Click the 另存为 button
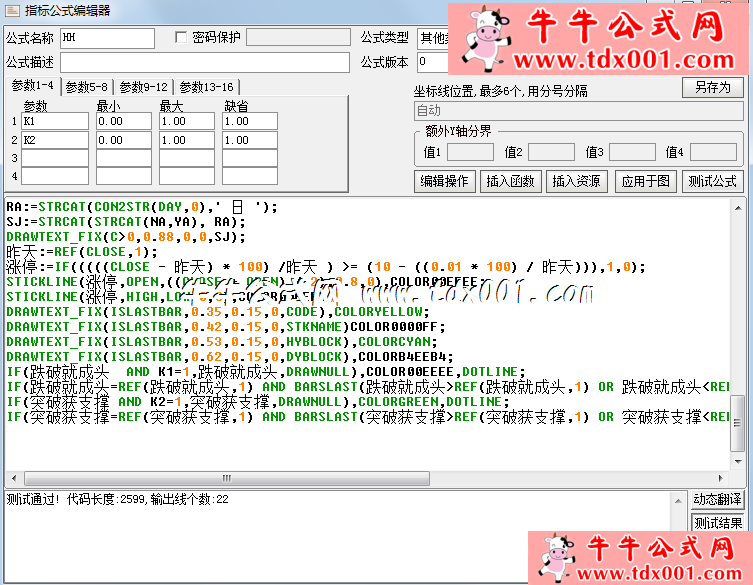The image size is (753, 585). (713, 87)
